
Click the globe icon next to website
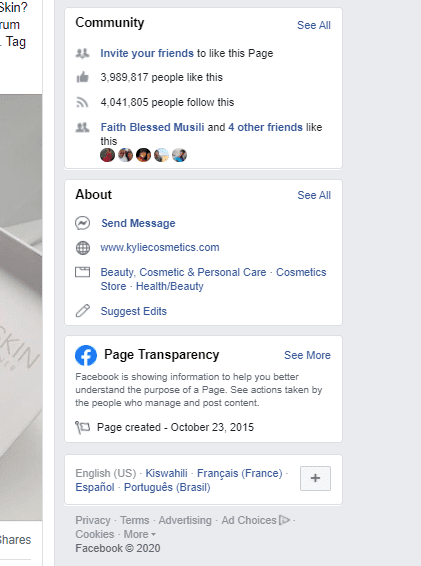coord(83,248)
